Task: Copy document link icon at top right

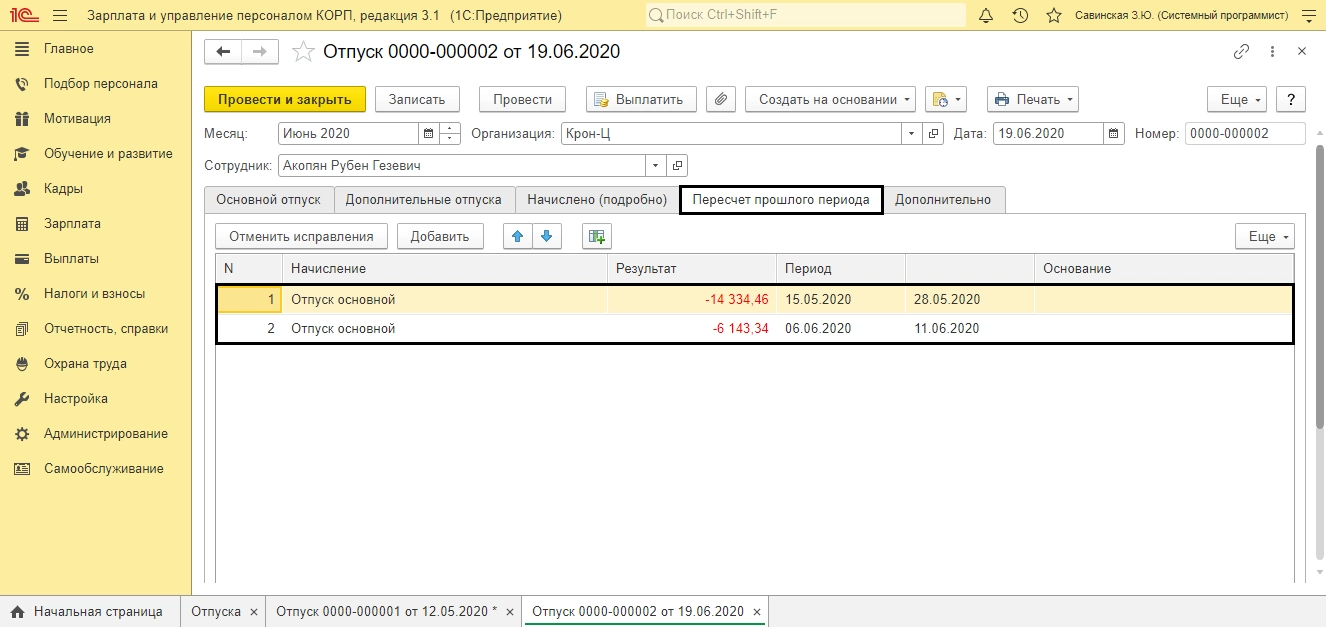Action: pos(1242,52)
